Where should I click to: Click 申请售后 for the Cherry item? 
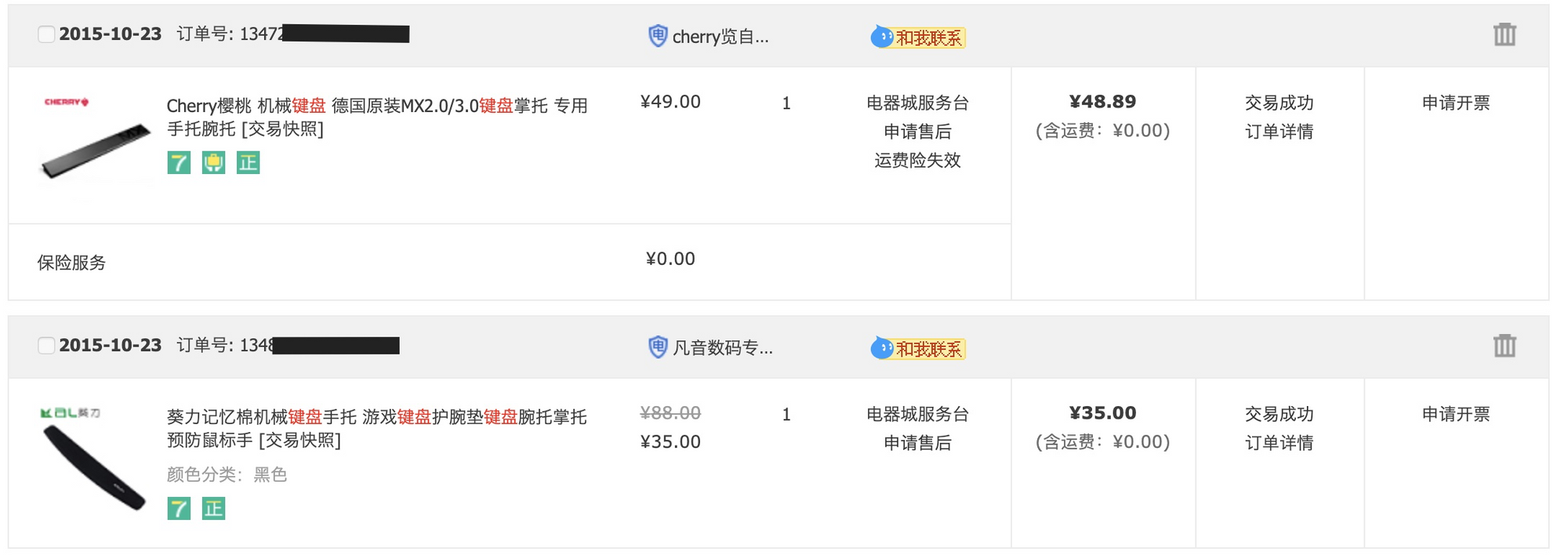pos(917,132)
